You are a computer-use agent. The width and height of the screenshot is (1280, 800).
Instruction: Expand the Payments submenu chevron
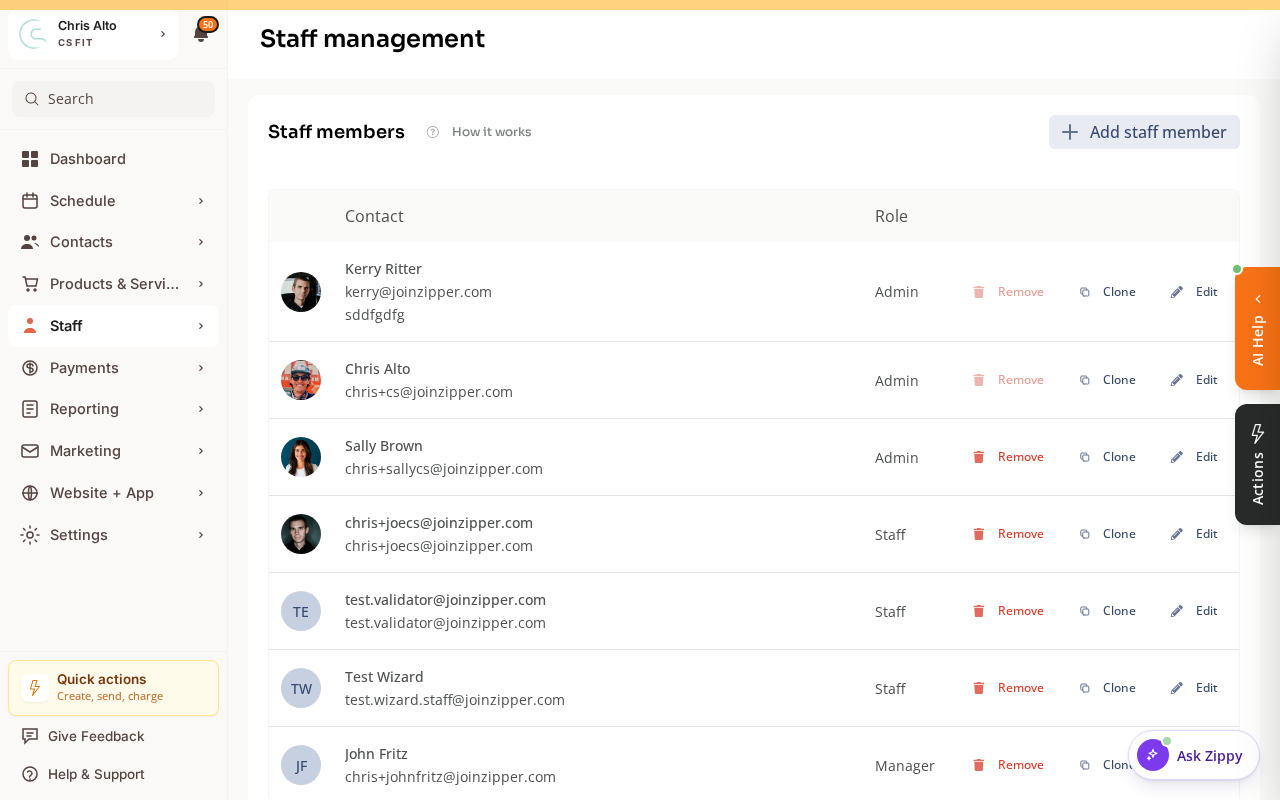(201, 368)
